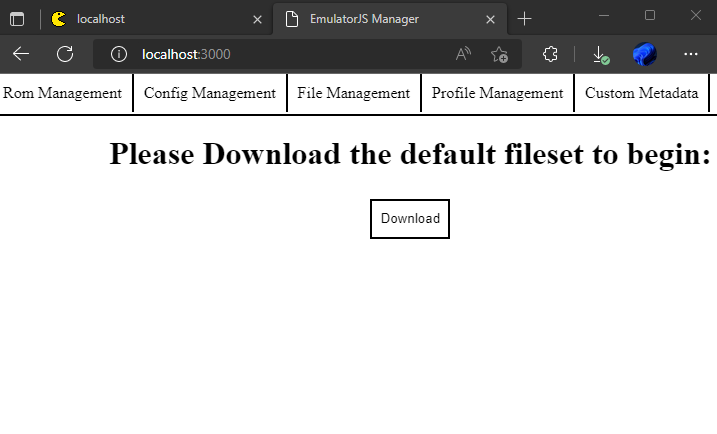
Task: Open the site information icon
Action: pos(118,54)
